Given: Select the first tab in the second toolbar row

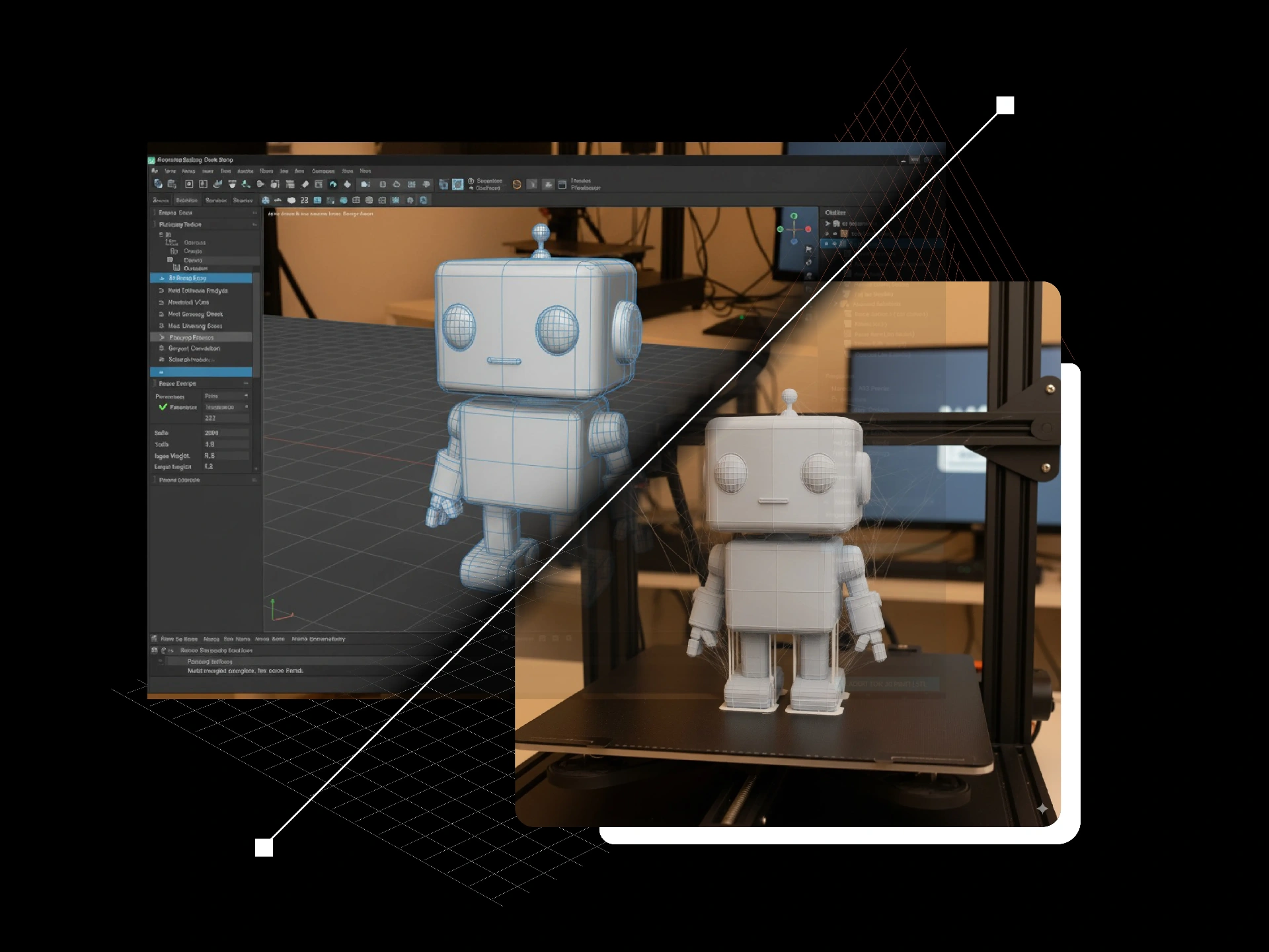Looking at the screenshot, I should (161, 200).
